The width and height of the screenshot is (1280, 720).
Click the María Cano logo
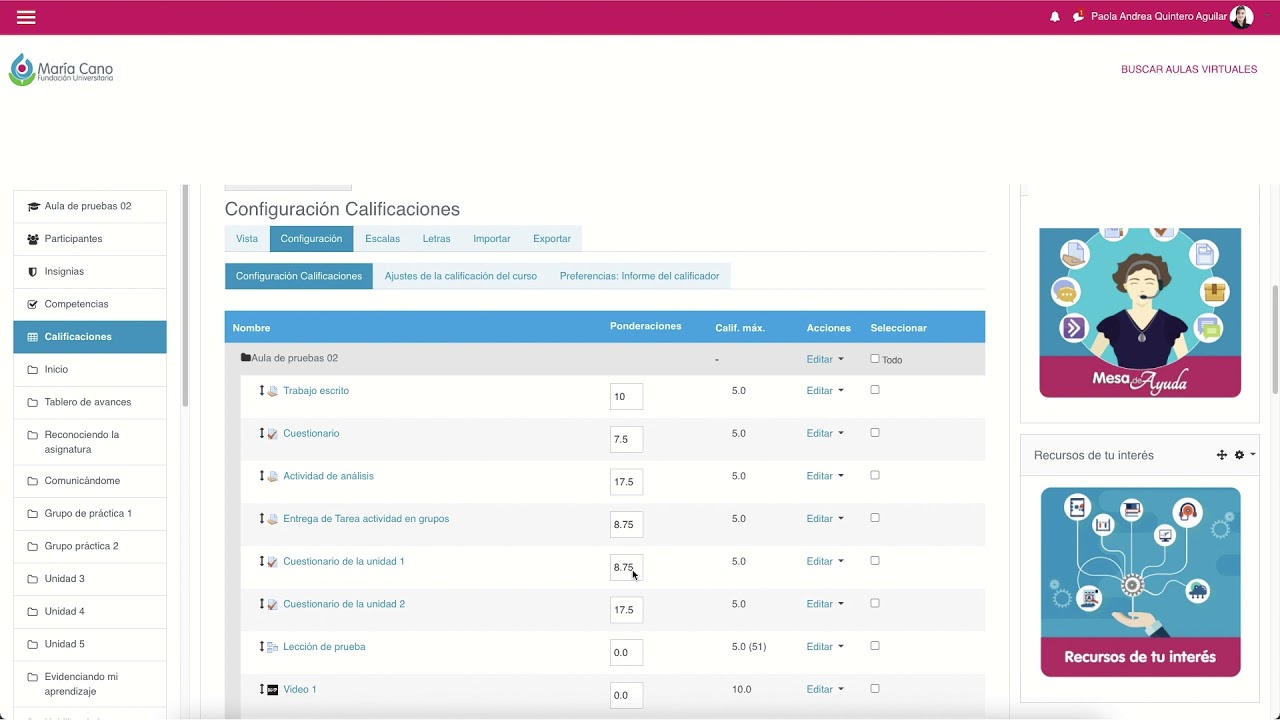tap(61, 69)
